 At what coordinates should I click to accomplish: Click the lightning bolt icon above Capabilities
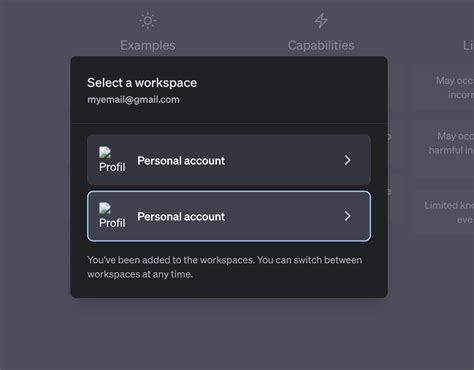321,21
